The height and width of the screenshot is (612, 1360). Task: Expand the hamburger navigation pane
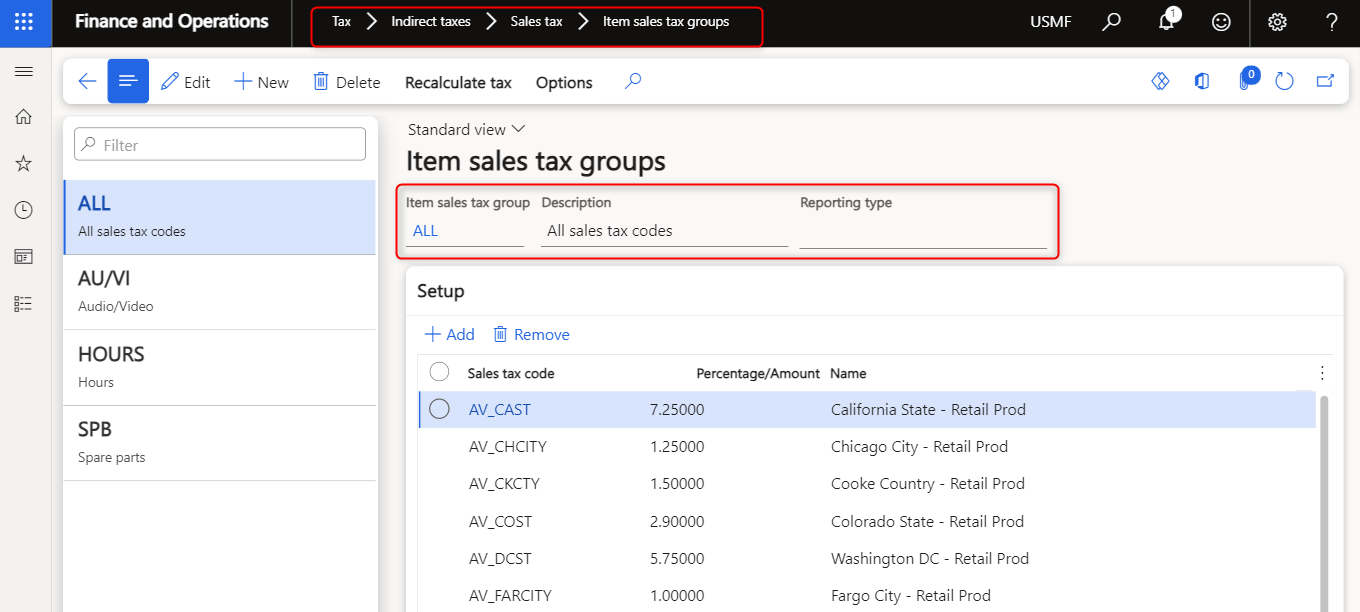(24, 72)
